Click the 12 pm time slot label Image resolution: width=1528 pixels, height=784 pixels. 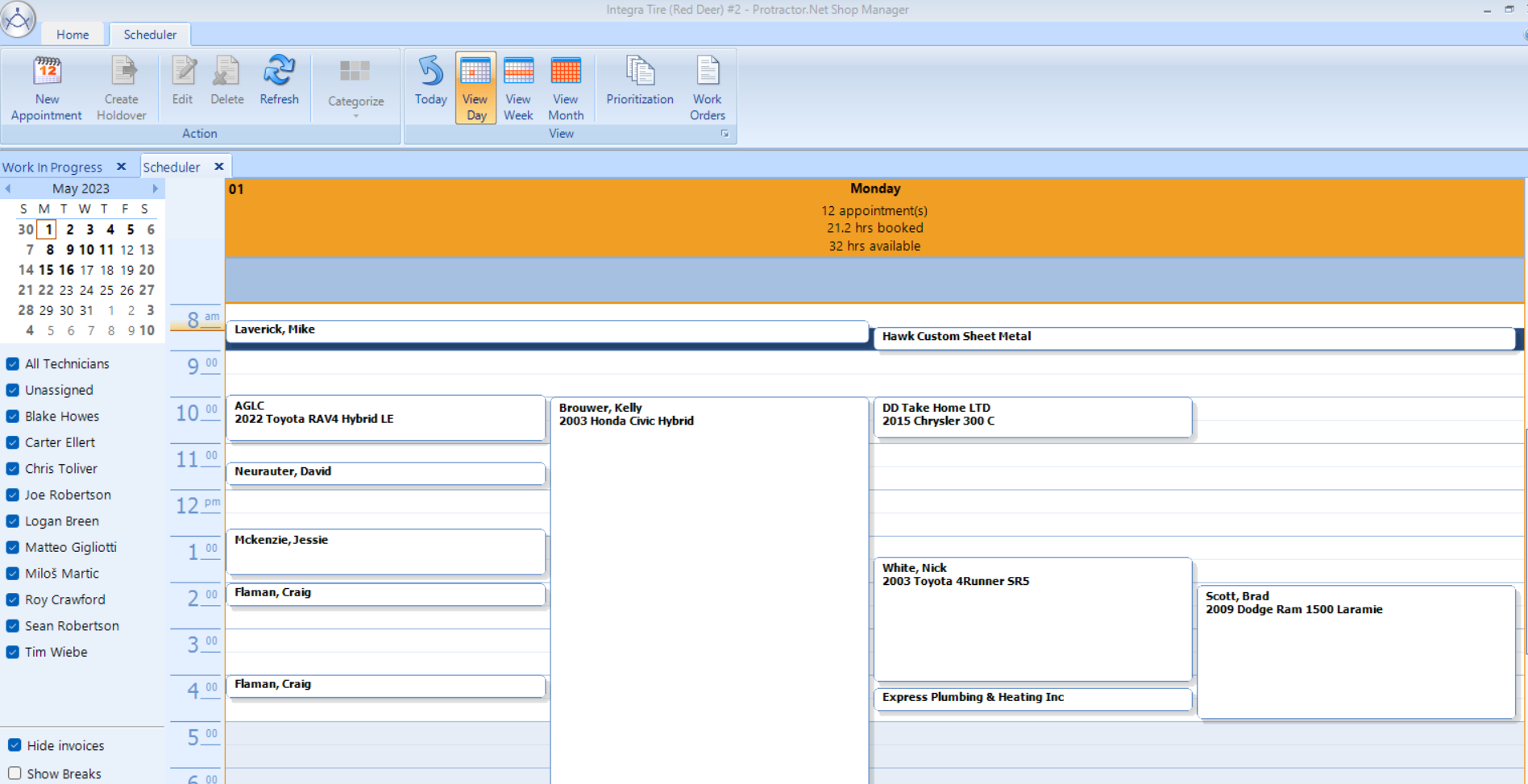[197, 505]
